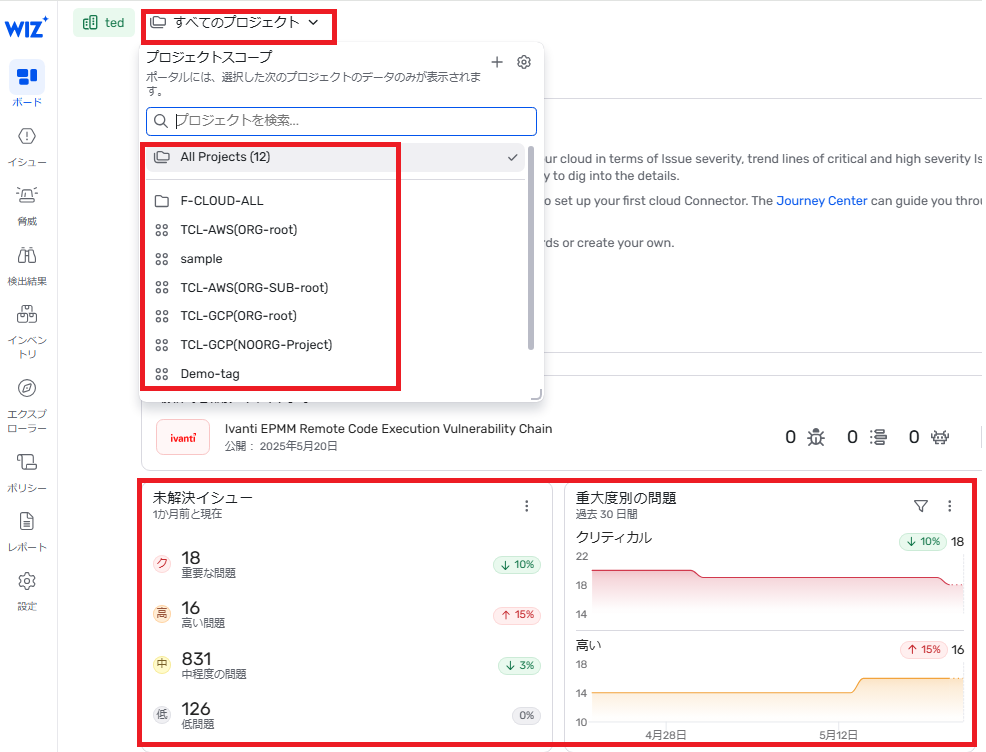Click the plus icon to add project
The width and height of the screenshot is (986, 752).
click(497, 62)
